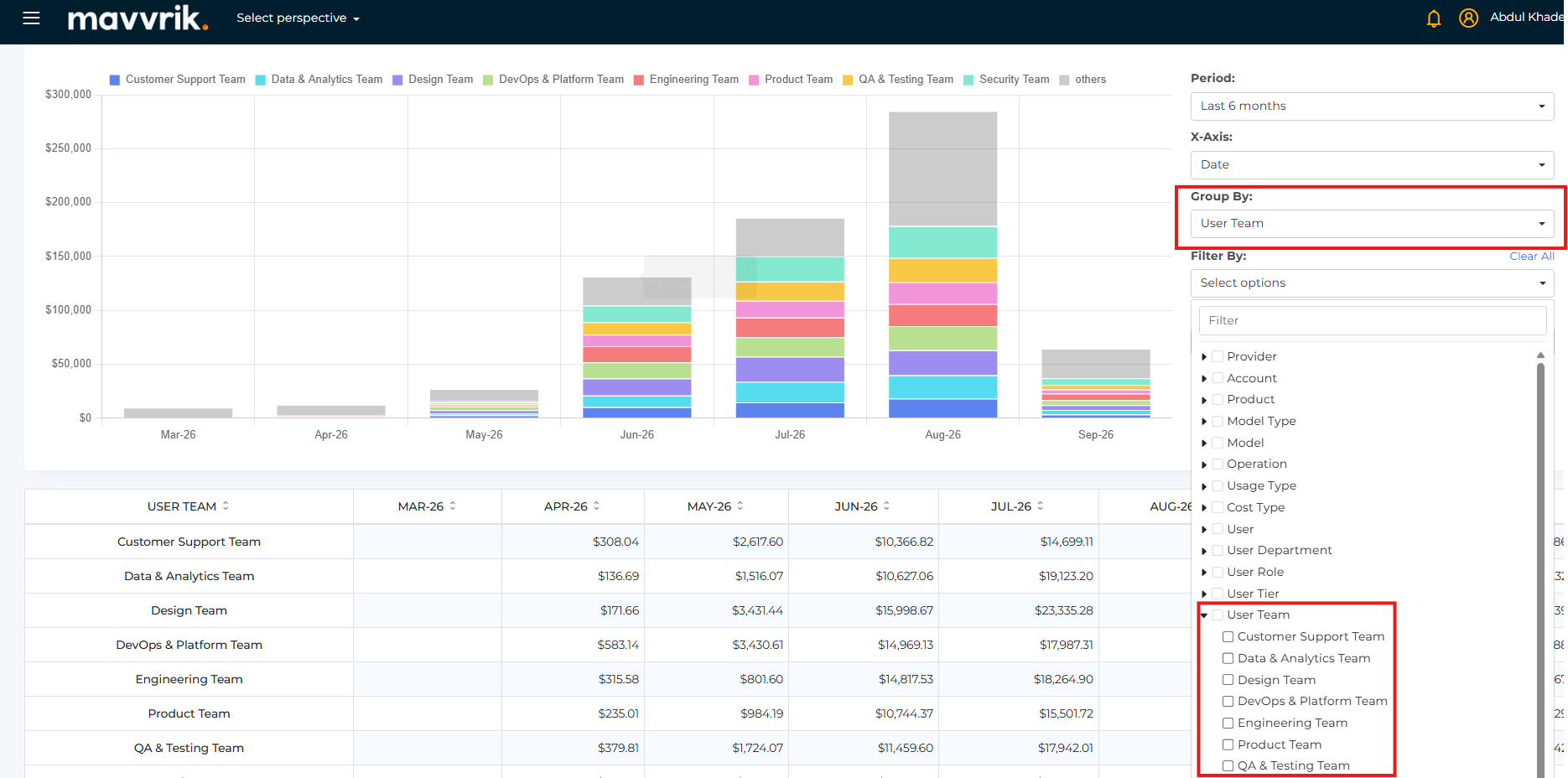Expand the Operation filter node

coord(1204,464)
